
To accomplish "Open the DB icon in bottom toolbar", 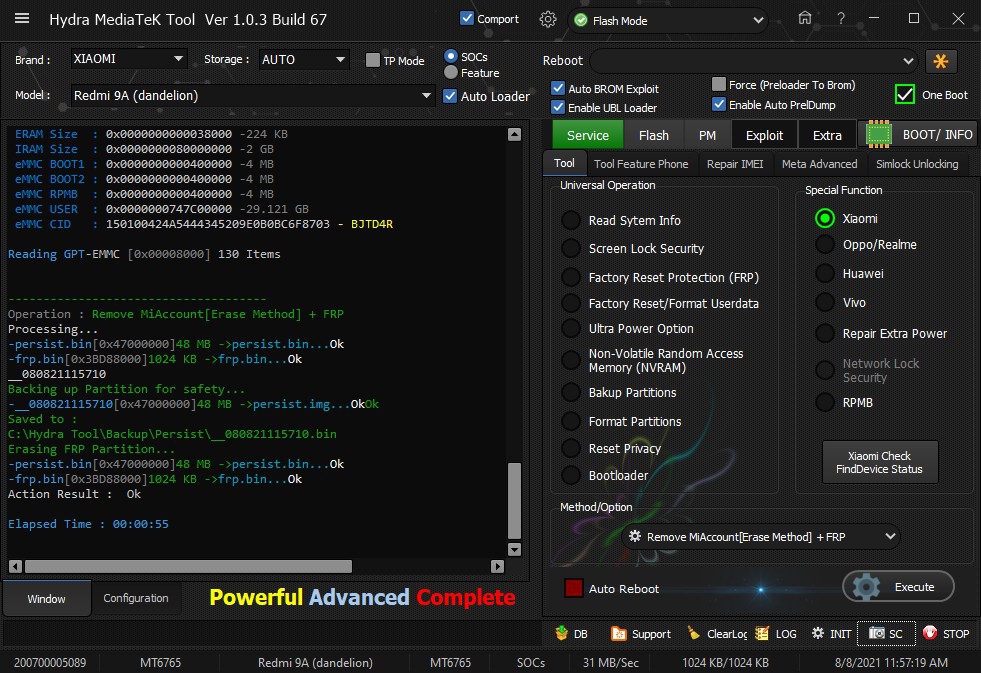I will 561,633.
